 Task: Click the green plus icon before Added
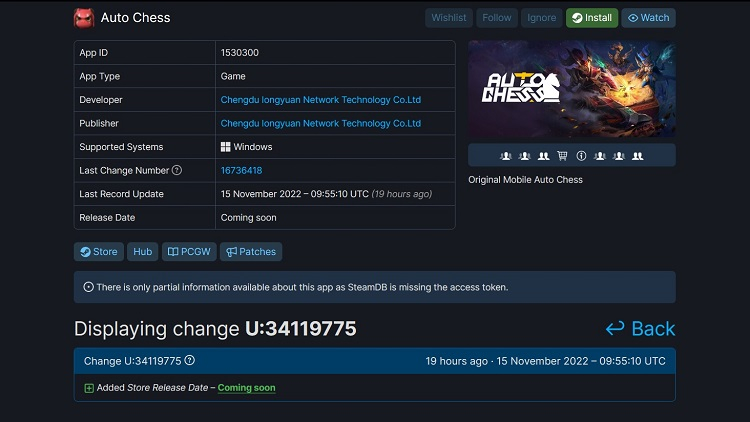tap(89, 388)
